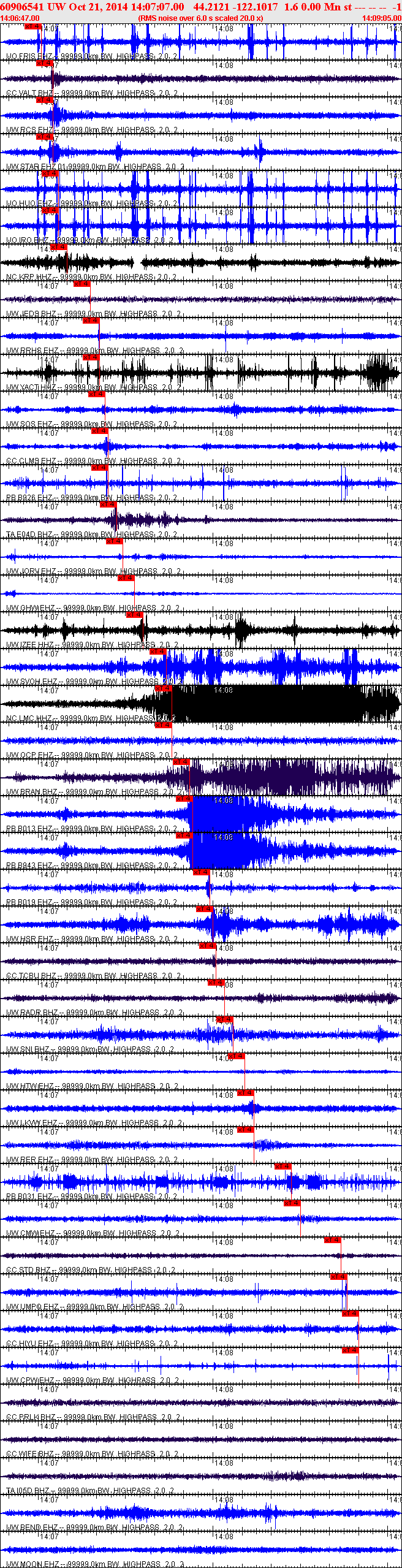Click the 'UW UMPQ EHZ' station label
Image resolution: width=402 pixels, height=1568 pixels.
pos(32,1307)
